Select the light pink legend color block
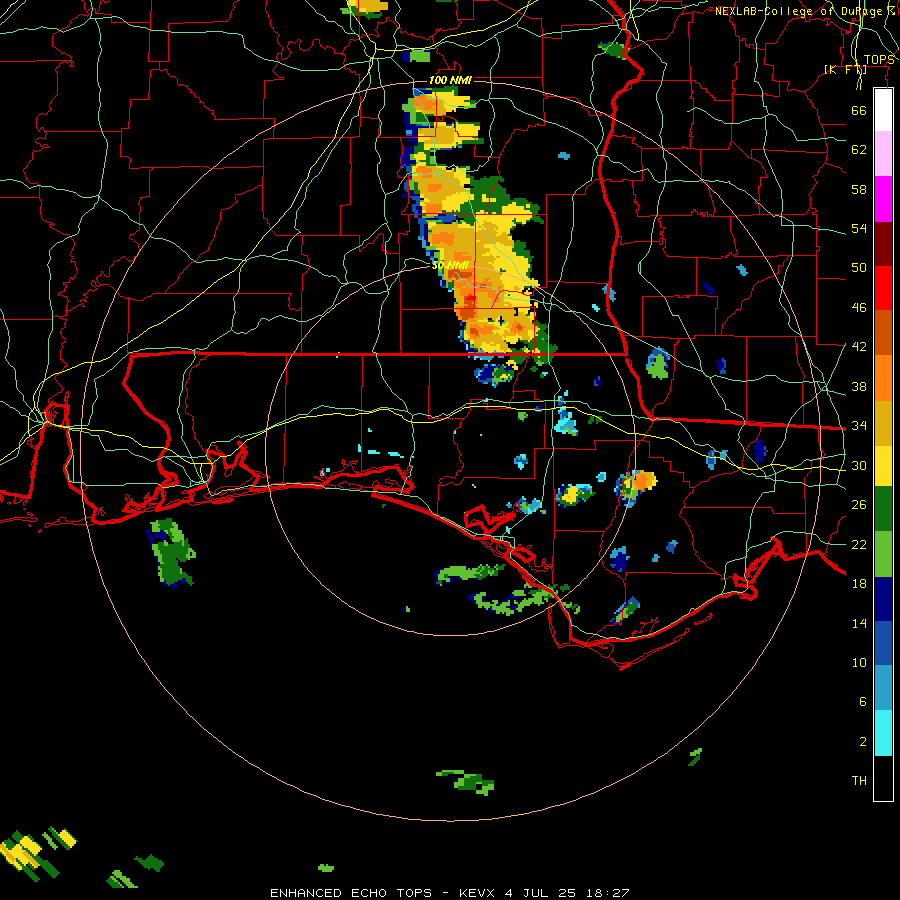Image resolution: width=900 pixels, height=900 pixels. [883, 154]
